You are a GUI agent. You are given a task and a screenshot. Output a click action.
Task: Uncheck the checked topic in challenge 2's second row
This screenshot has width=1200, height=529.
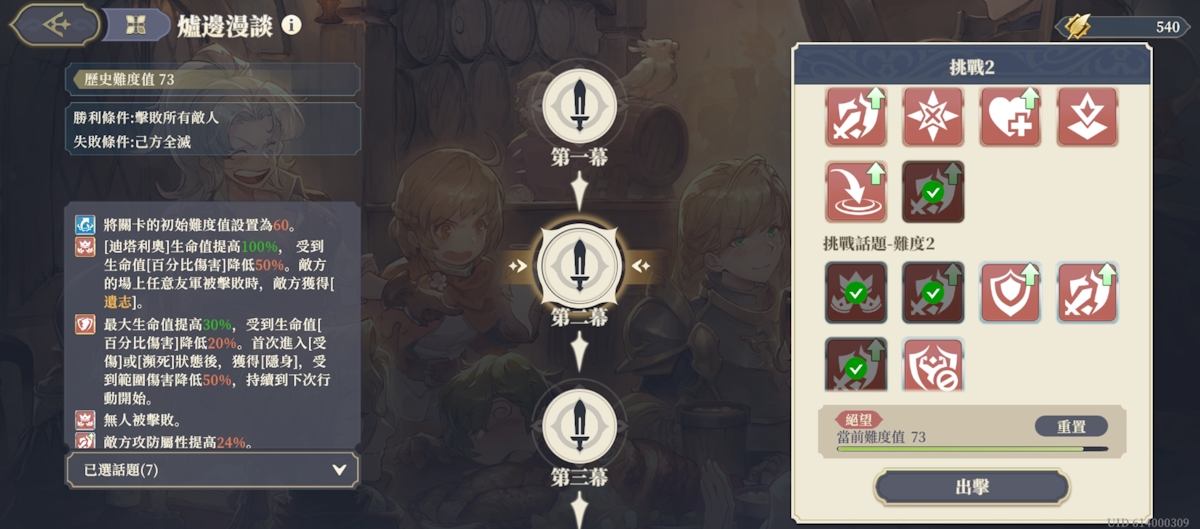[933, 191]
